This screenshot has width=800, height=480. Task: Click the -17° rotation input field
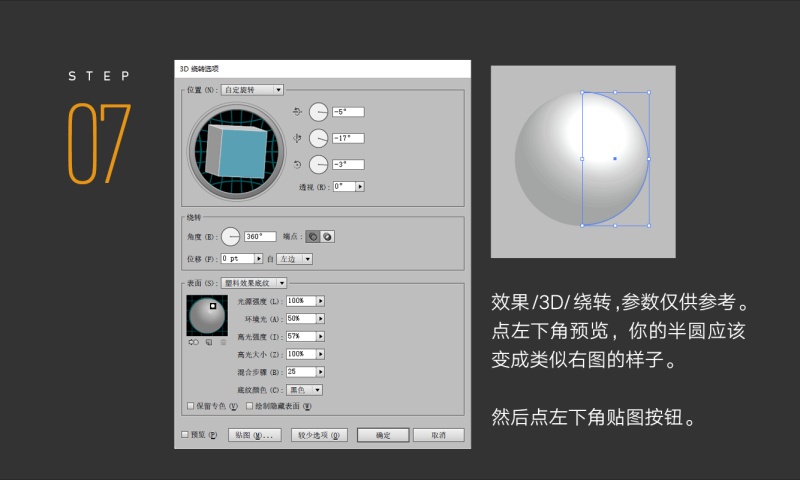click(x=348, y=138)
